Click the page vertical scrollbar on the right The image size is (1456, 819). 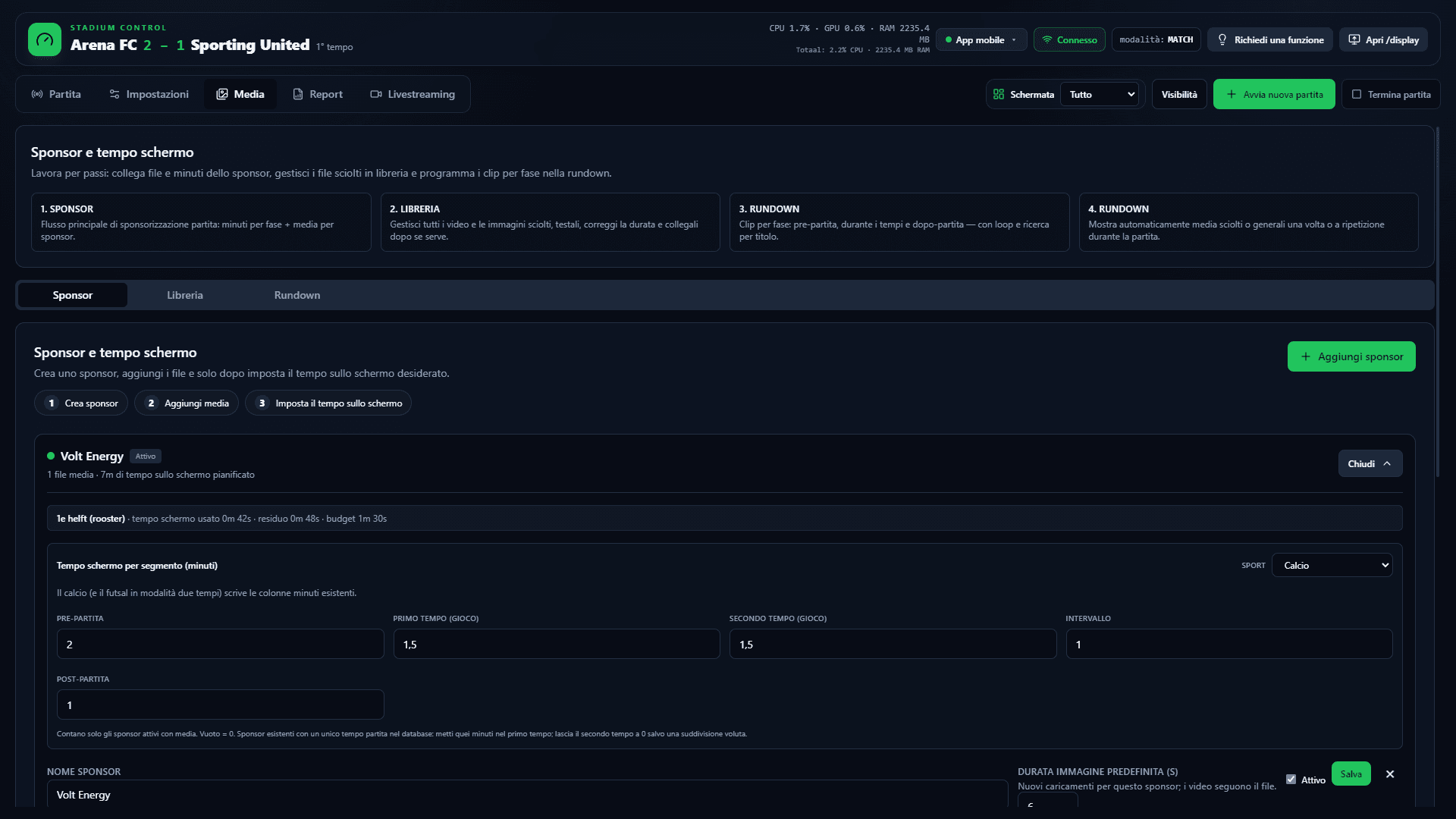pos(1438,303)
